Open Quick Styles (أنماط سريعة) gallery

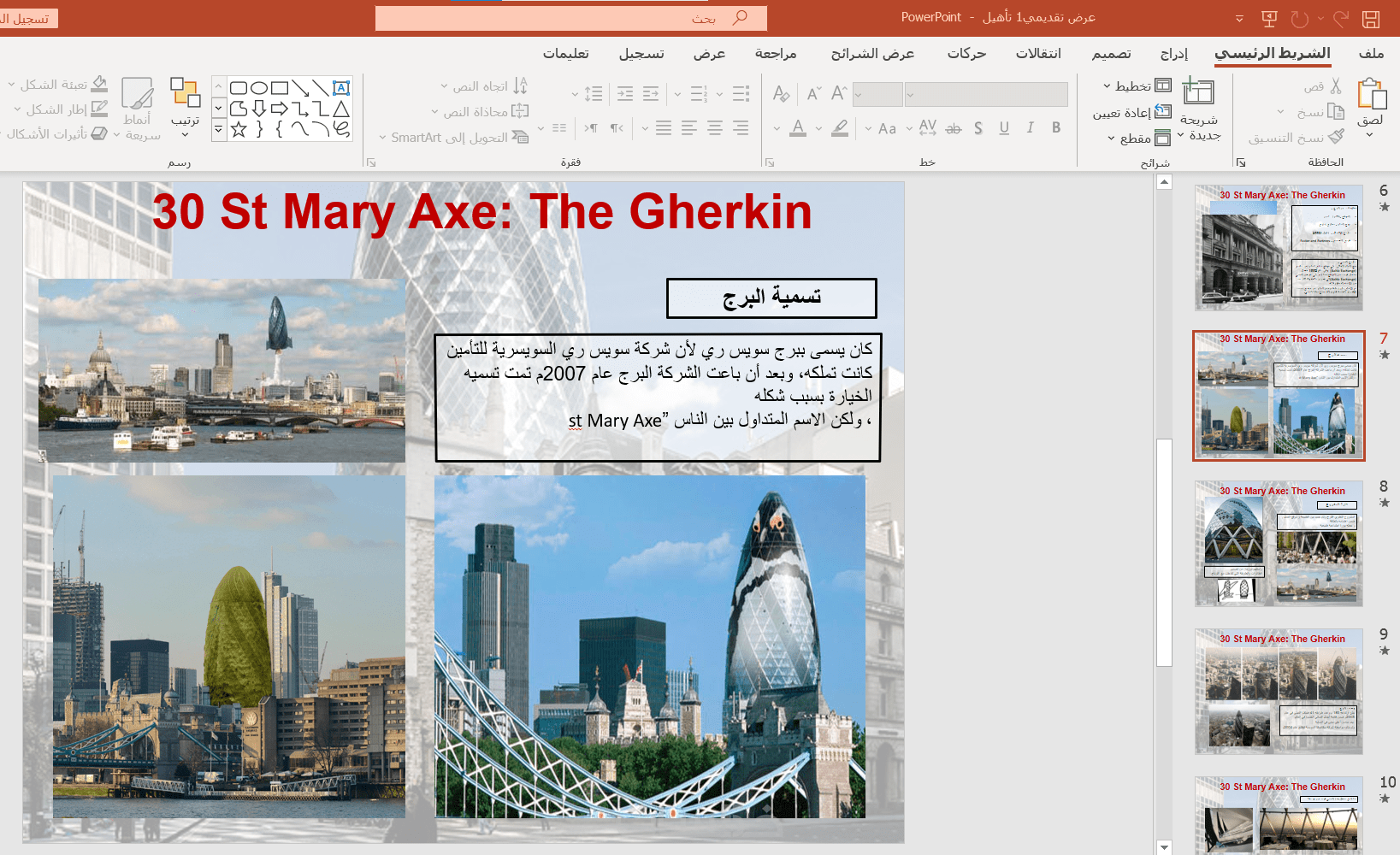pos(139,109)
